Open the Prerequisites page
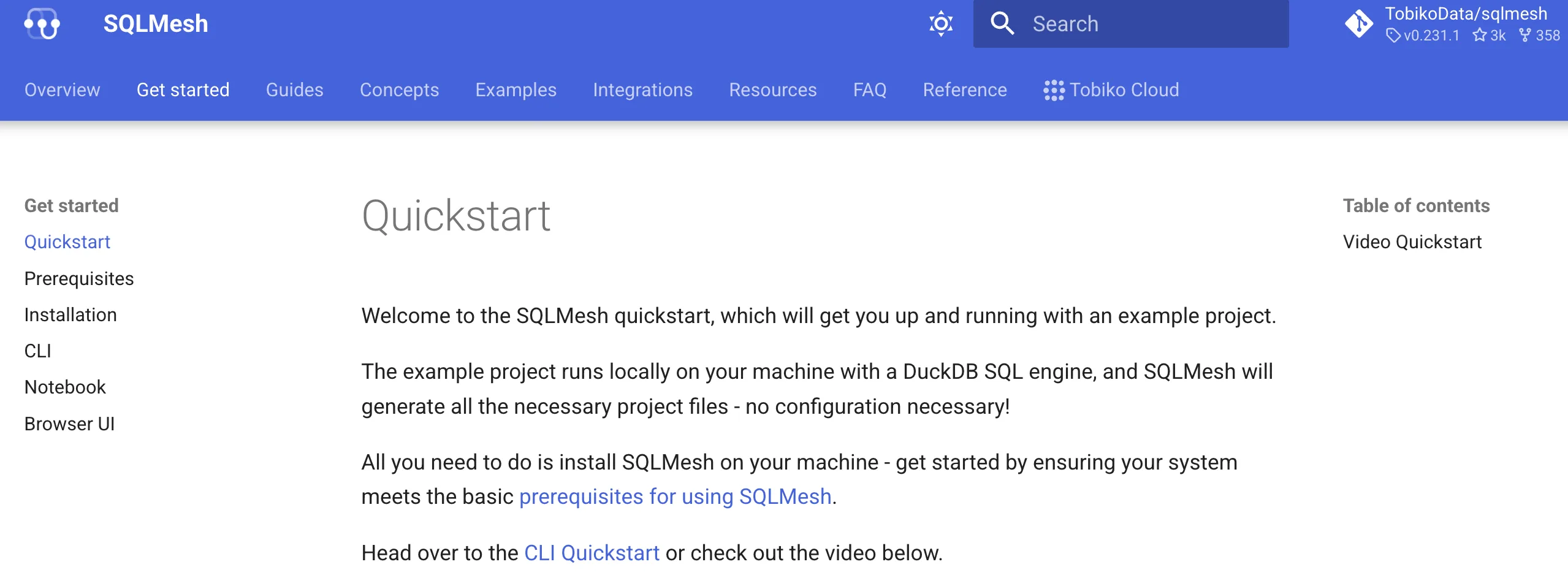The height and width of the screenshot is (586, 1568). pyautogui.click(x=78, y=278)
